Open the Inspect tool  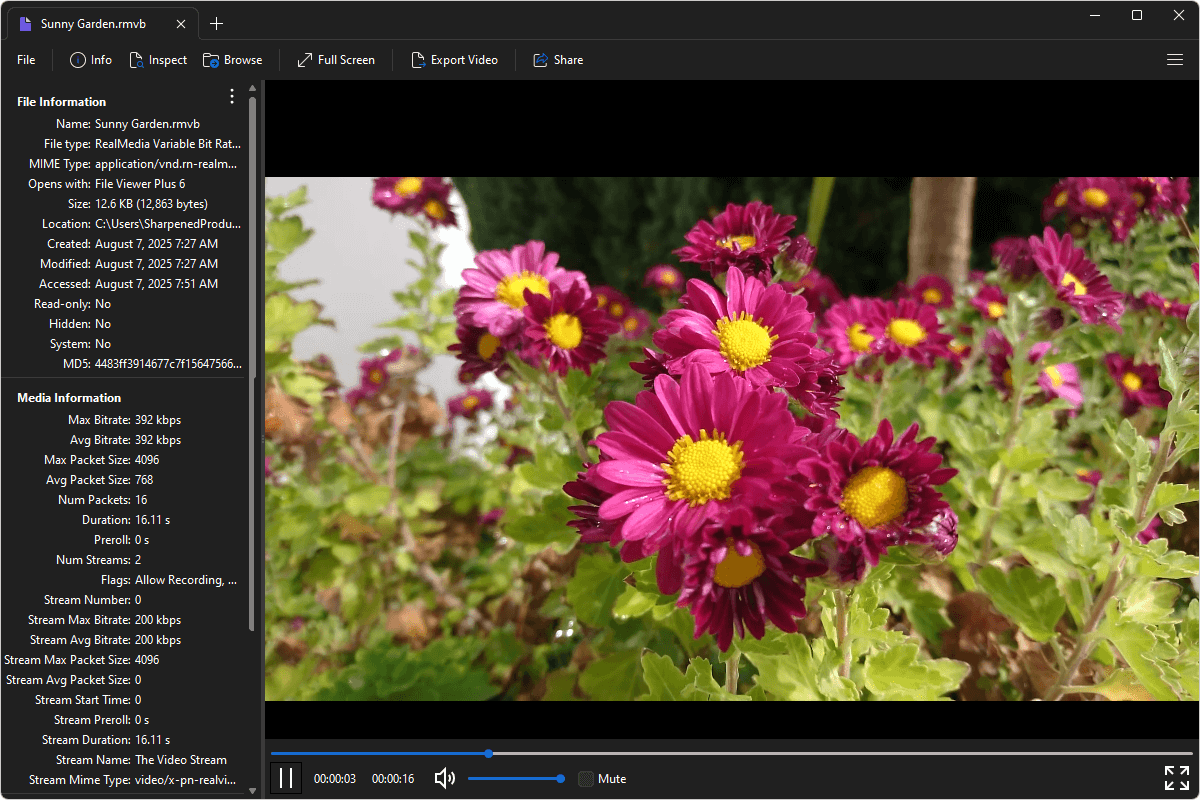[x=158, y=60]
